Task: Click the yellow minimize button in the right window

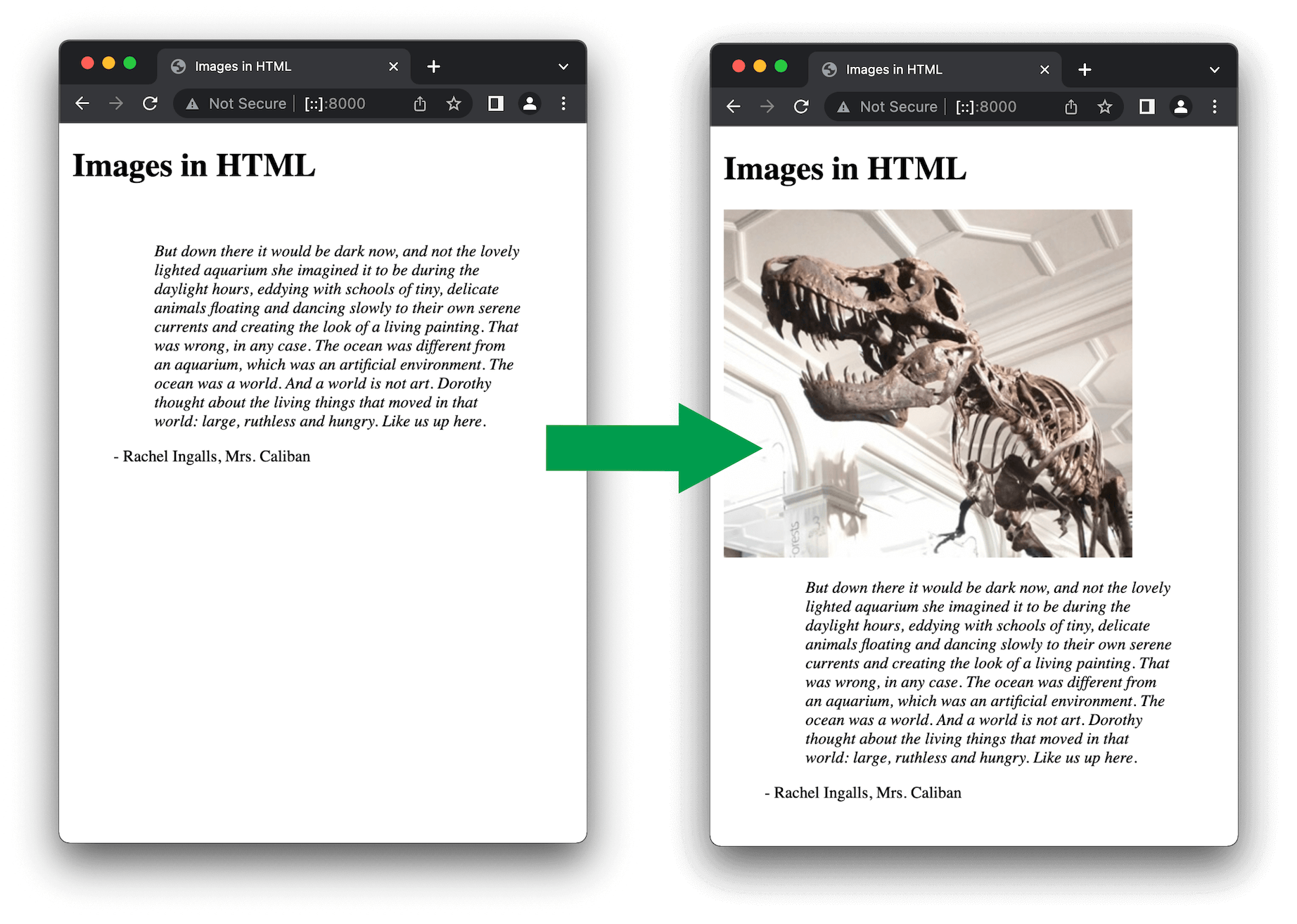Action: 760,65
